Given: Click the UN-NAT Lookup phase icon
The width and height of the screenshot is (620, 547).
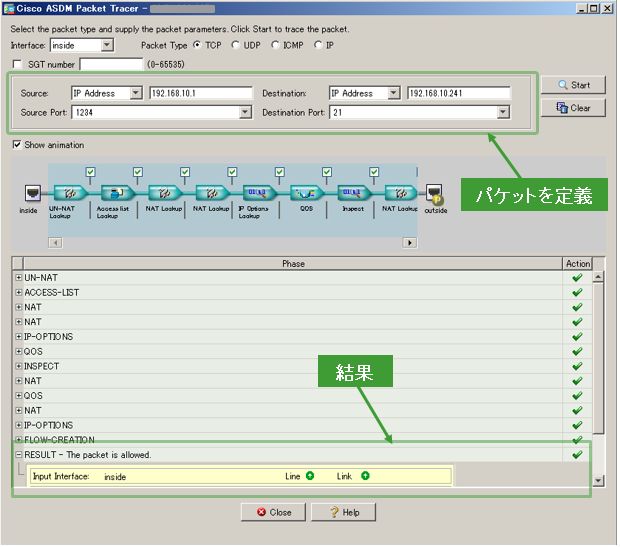Looking at the screenshot, I should 70,193.
